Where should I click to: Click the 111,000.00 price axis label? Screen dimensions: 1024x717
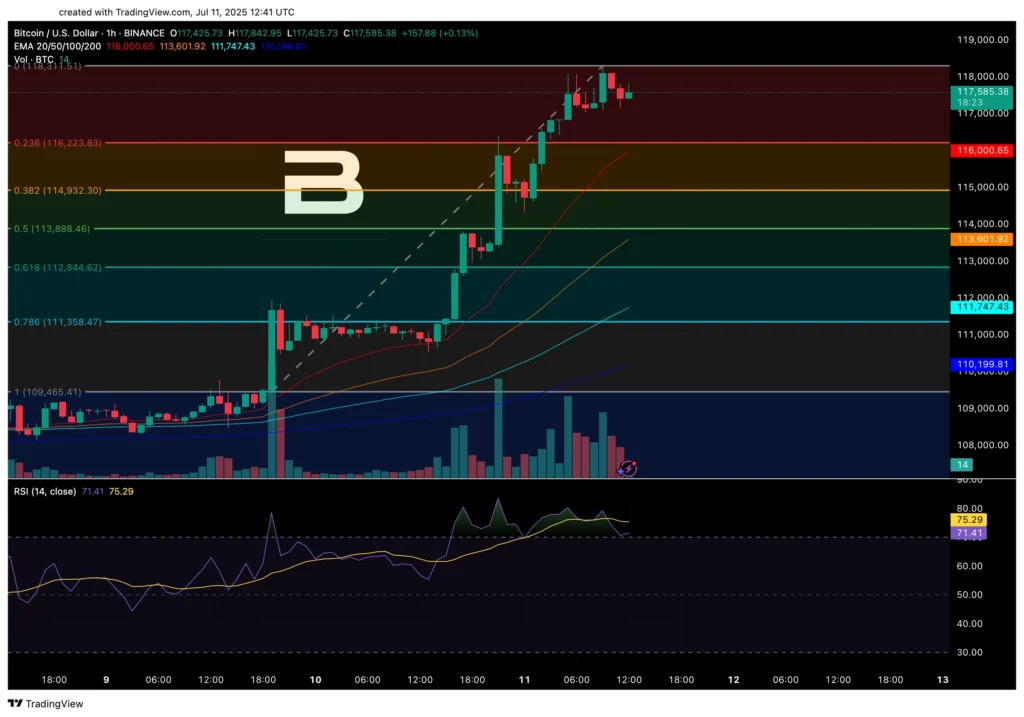[983, 334]
